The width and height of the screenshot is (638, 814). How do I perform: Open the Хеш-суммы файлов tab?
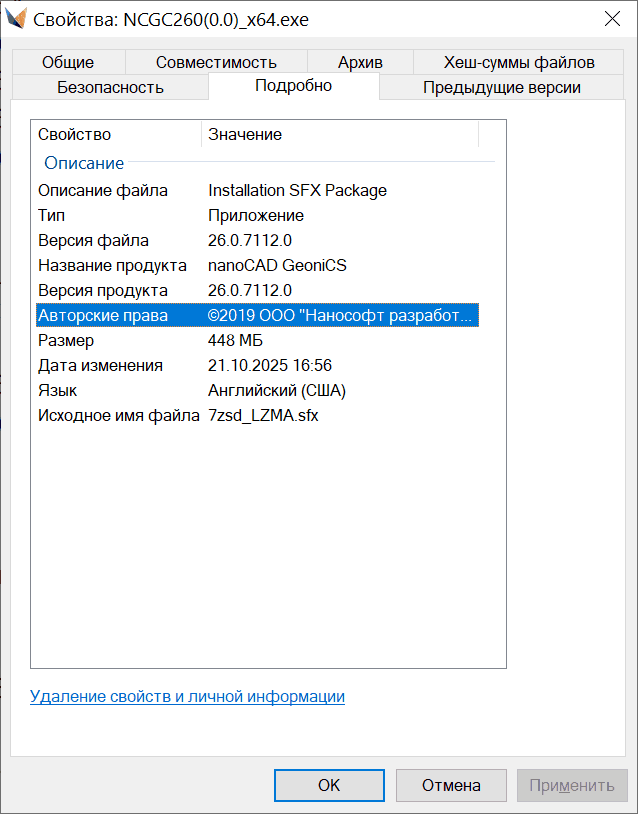(519, 62)
